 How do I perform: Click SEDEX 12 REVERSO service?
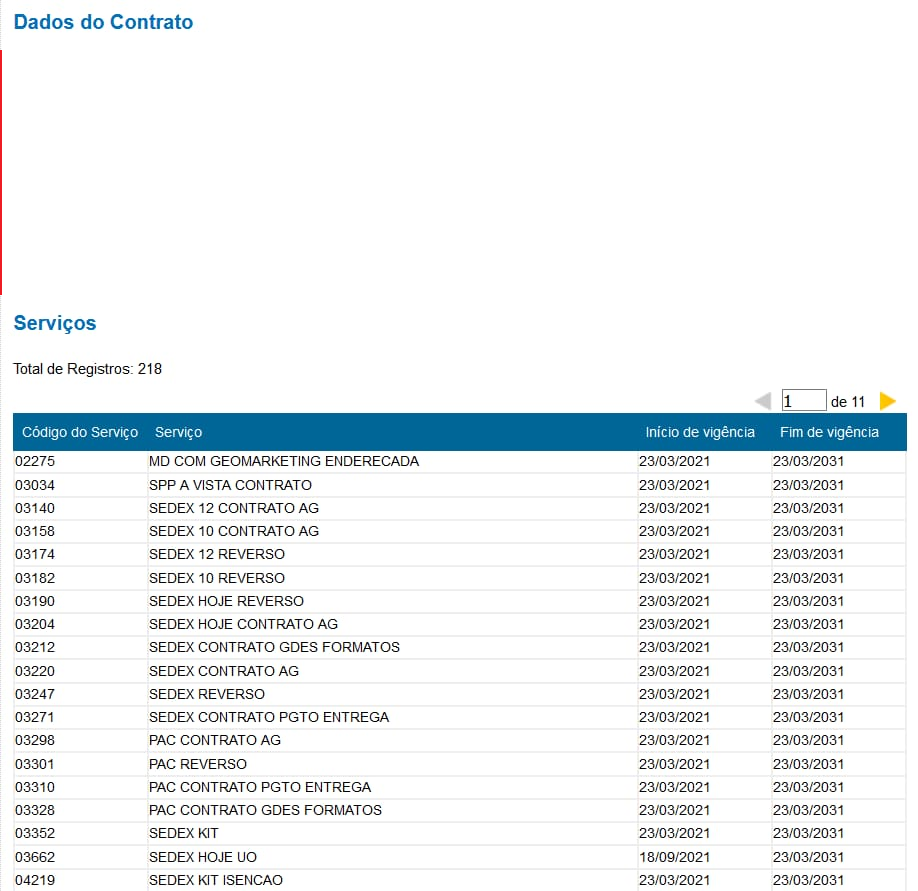(217, 554)
